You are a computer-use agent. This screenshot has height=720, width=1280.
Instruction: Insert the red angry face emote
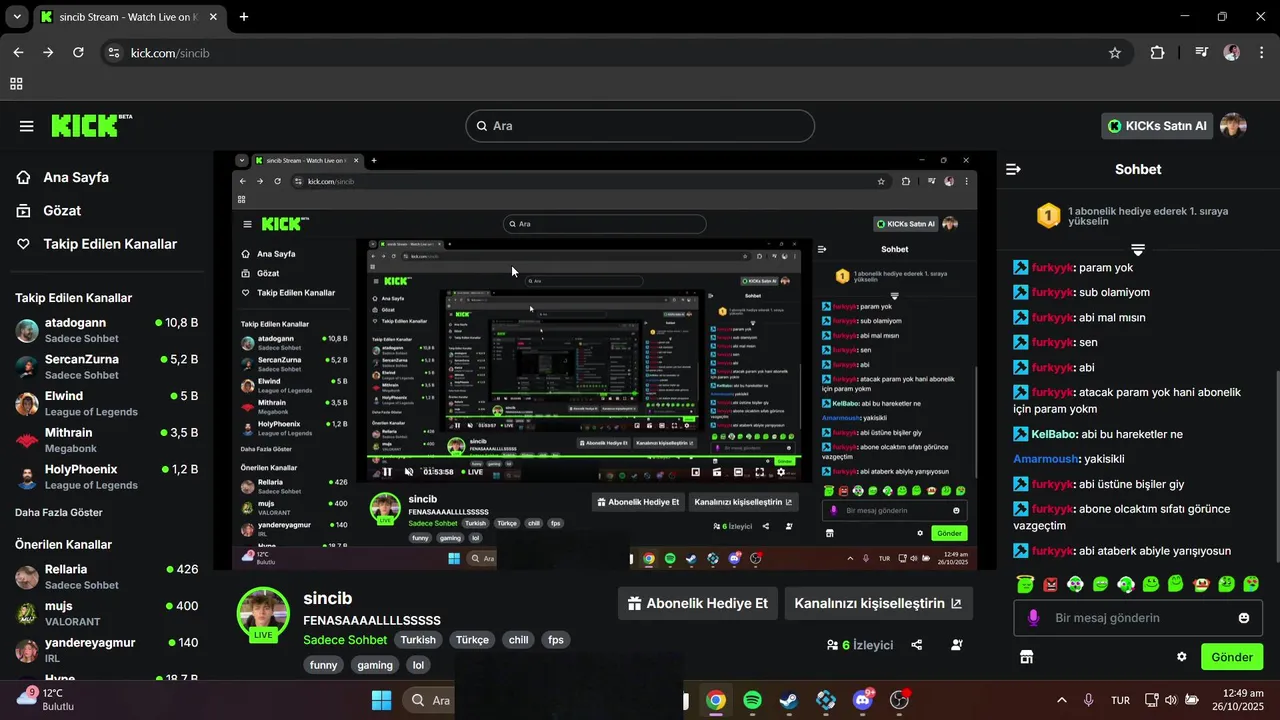pyautogui.click(x=1050, y=584)
